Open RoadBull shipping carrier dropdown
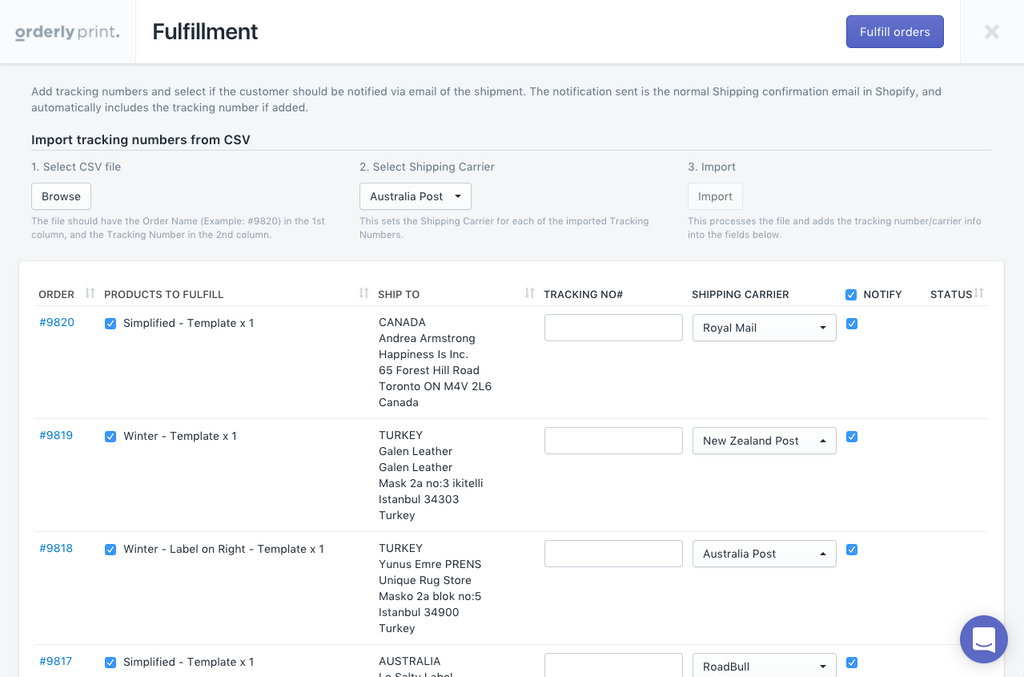 pyautogui.click(x=764, y=666)
